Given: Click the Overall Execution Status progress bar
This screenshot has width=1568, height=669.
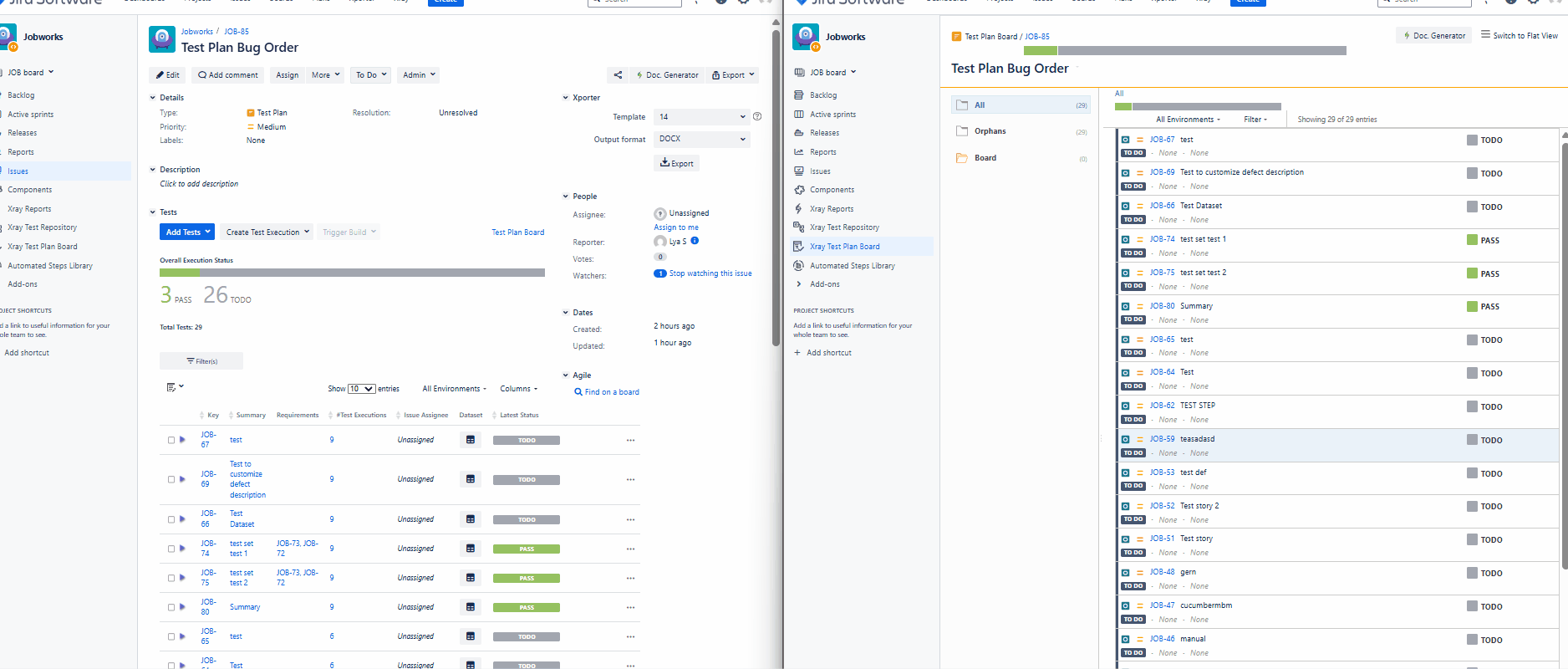Looking at the screenshot, I should pyautogui.click(x=352, y=273).
